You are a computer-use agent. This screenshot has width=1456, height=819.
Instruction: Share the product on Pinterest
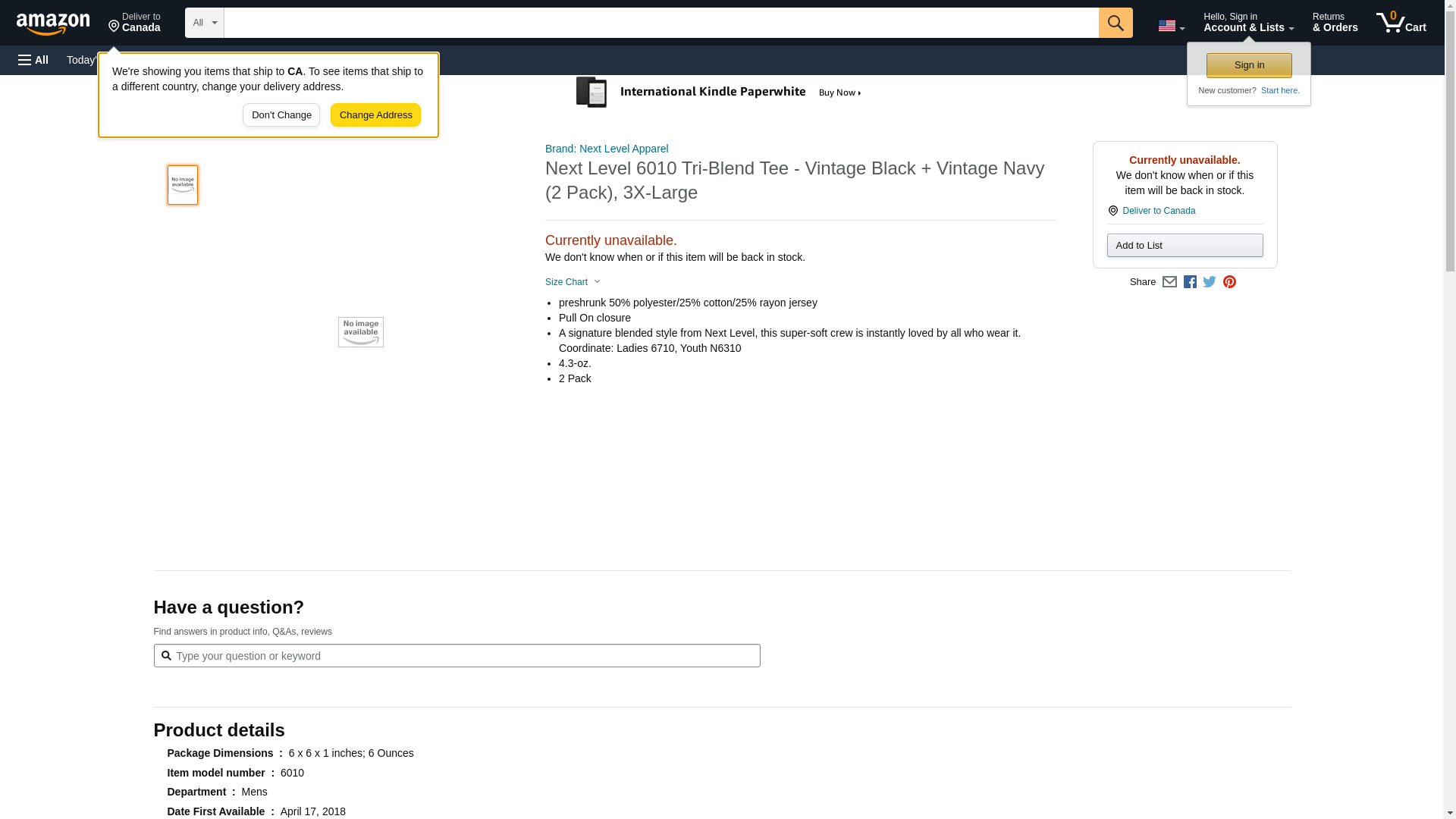click(x=1229, y=282)
